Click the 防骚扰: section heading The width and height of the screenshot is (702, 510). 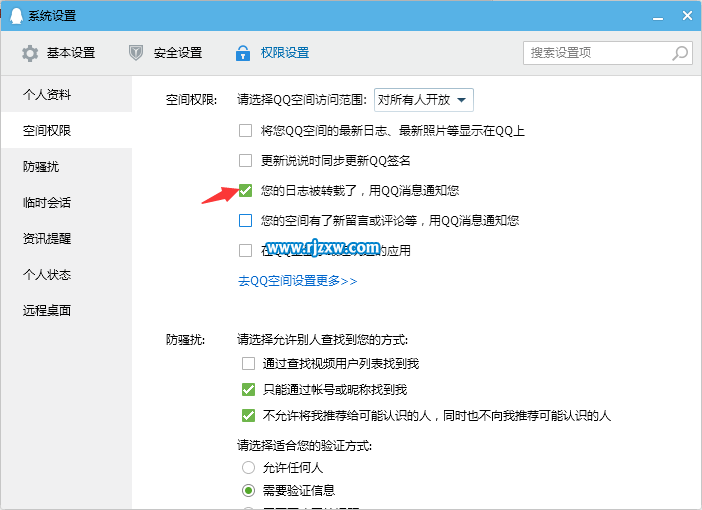pyautogui.click(x=185, y=340)
